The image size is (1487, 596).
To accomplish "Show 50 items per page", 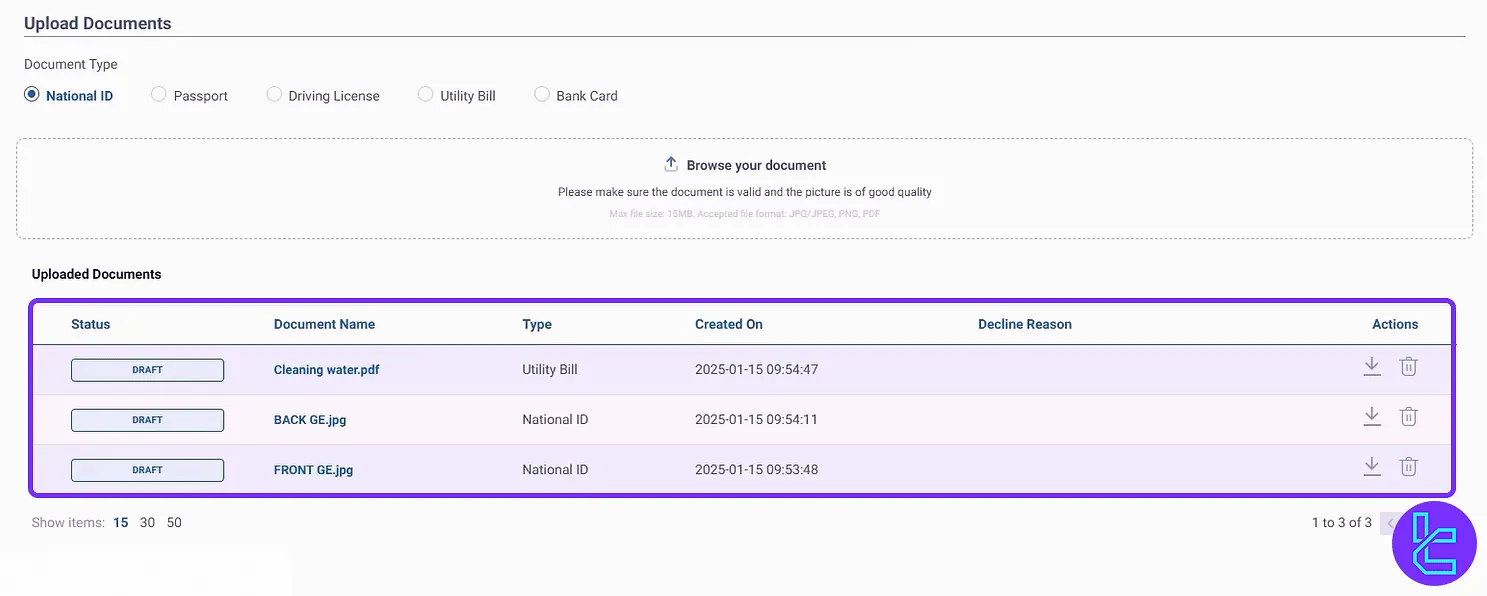I will pos(174,522).
